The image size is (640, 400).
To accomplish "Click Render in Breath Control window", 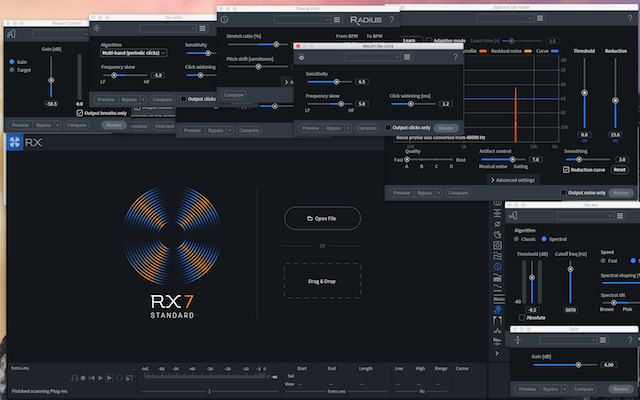I will click(114, 125).
